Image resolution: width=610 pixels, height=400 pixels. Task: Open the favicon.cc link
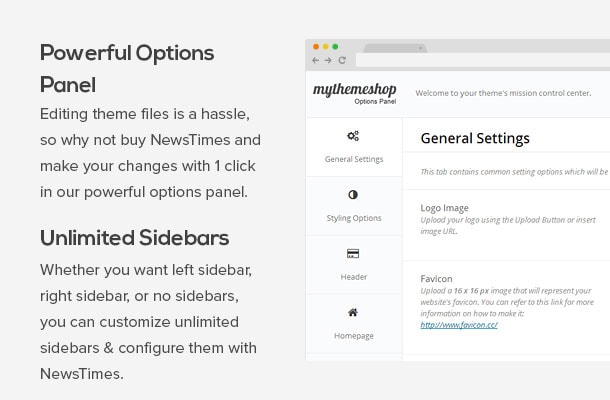(459, 325)
